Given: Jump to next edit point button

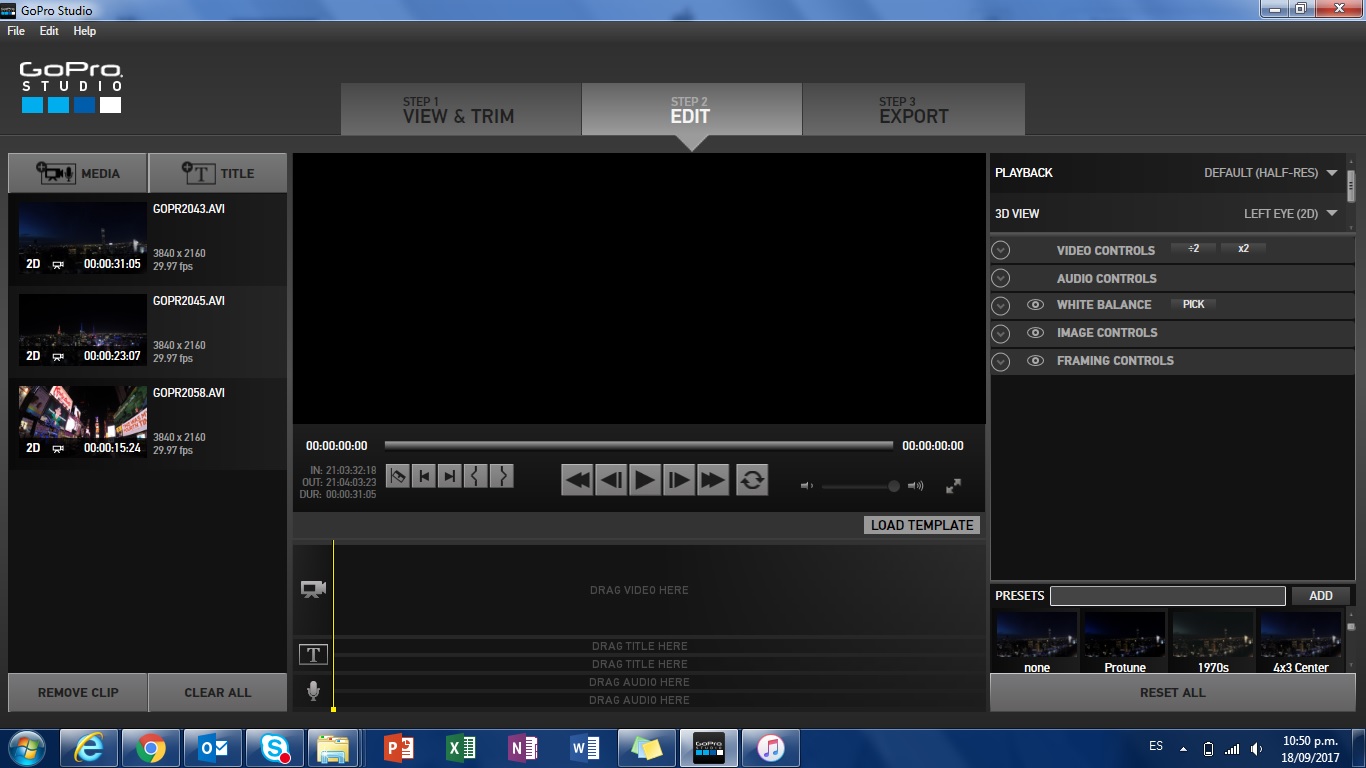Looking at the screenshot, I should pos(450,476).
